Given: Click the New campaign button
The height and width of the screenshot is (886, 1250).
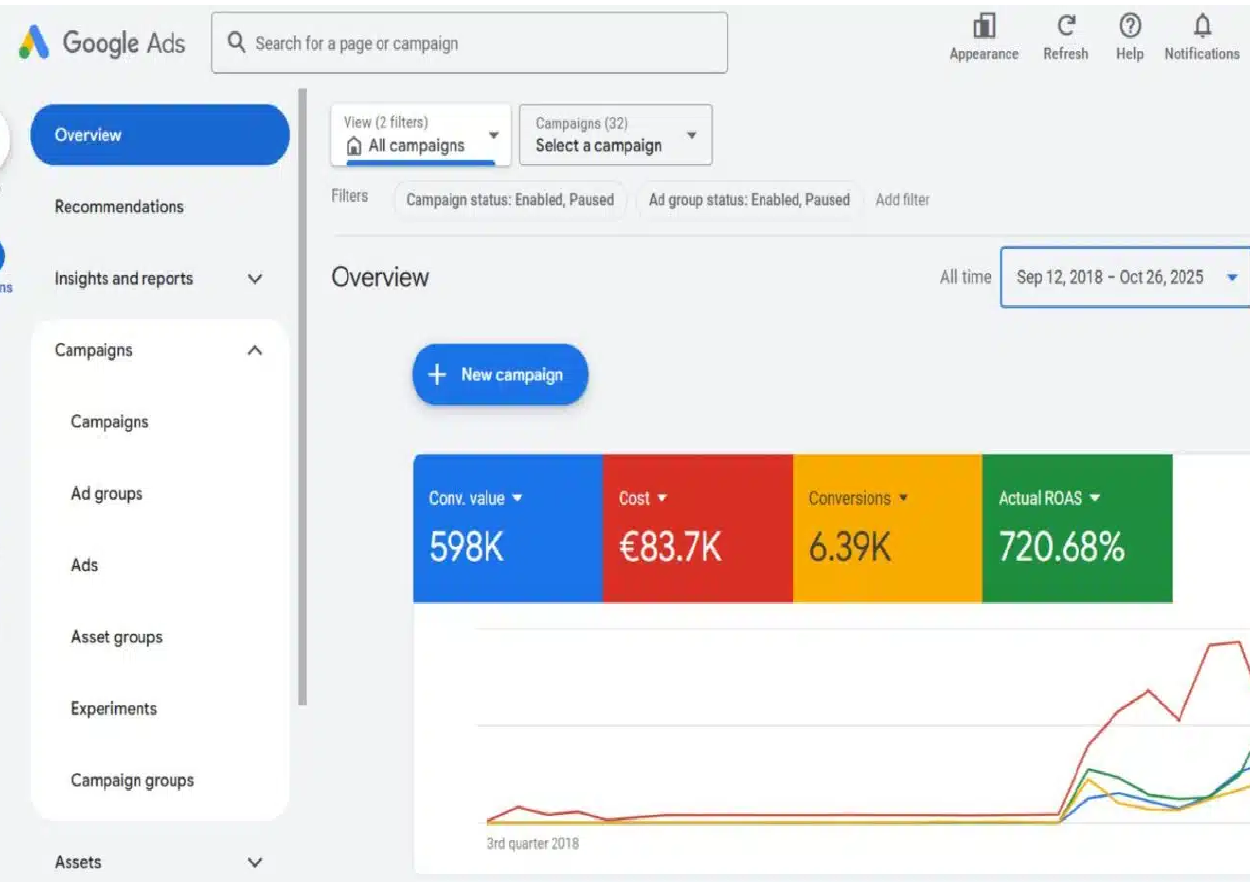Looking at the screenshot, I should coord(500,374).
